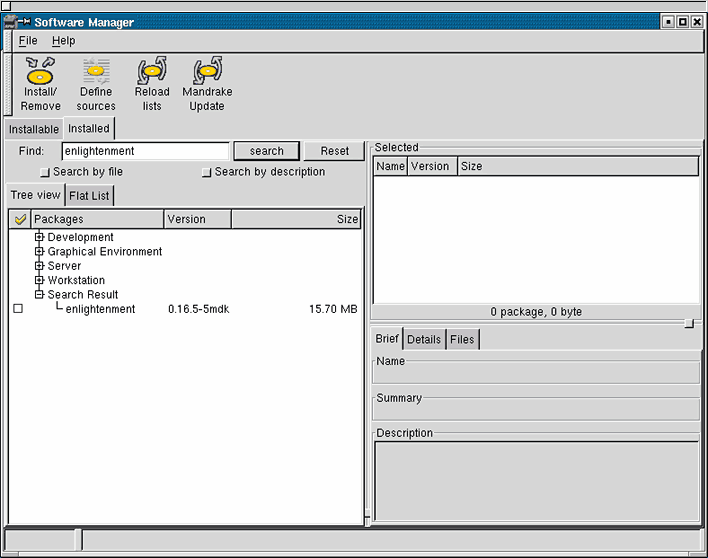Click the 0.16.5-5mdk version text
The height and width of the screenshot is (558, 708).
pos(199,309)
